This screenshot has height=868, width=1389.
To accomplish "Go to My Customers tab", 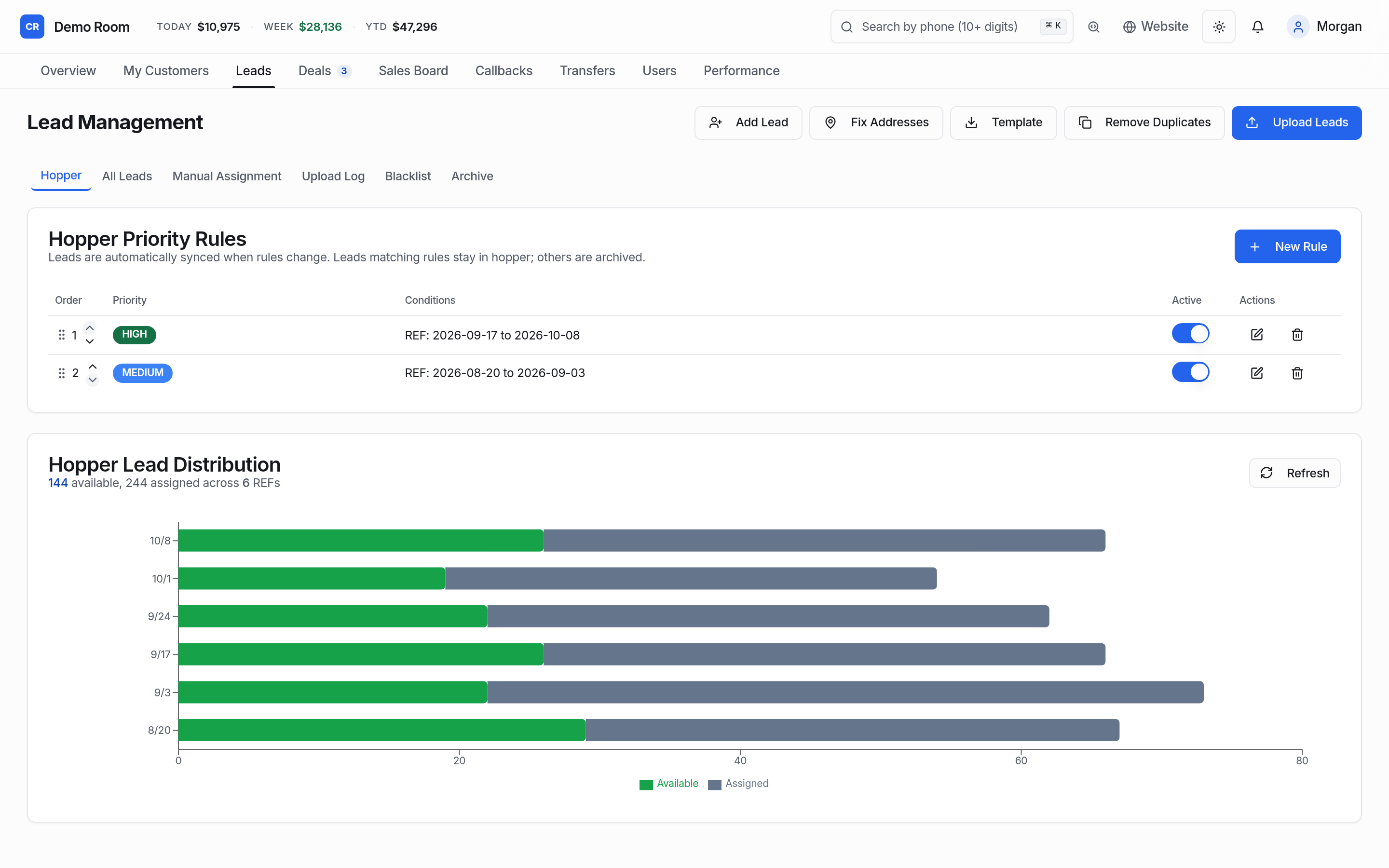I will click(x=166, y=70).
